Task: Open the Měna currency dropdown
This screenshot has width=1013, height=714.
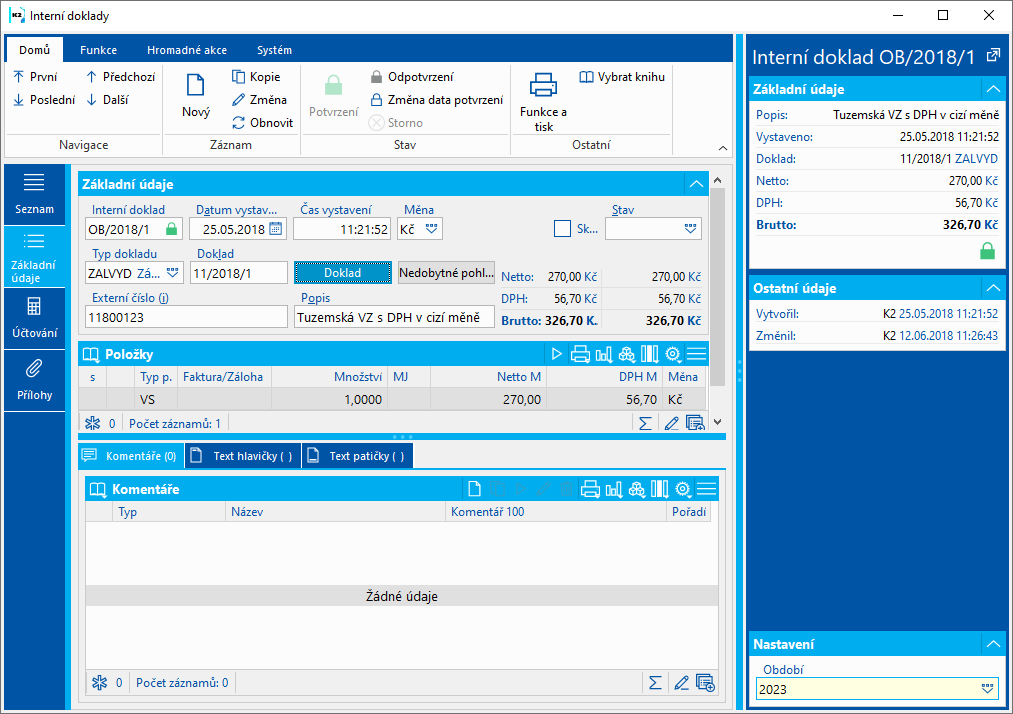Action: [431, 229]
